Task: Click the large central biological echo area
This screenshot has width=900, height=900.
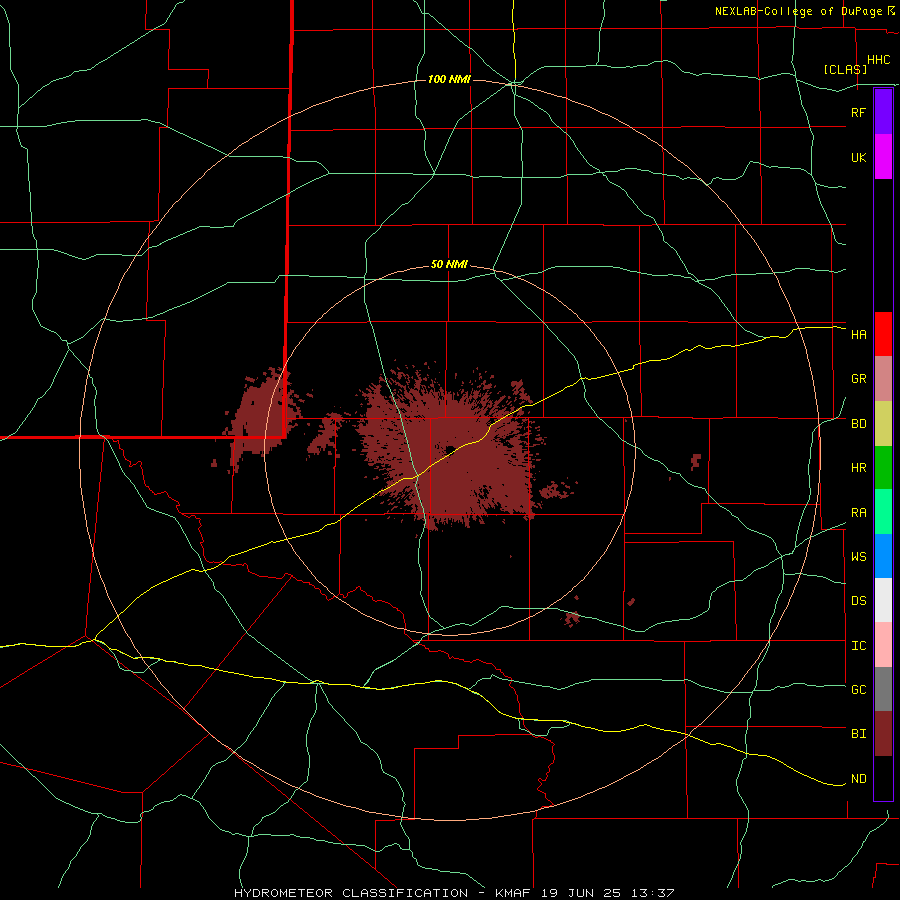Action: 453,448
